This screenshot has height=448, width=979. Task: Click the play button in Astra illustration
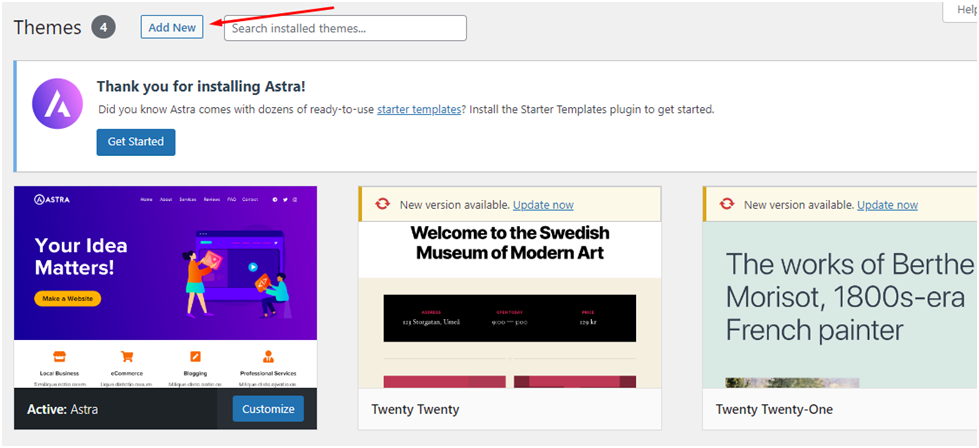pos(252,267)
